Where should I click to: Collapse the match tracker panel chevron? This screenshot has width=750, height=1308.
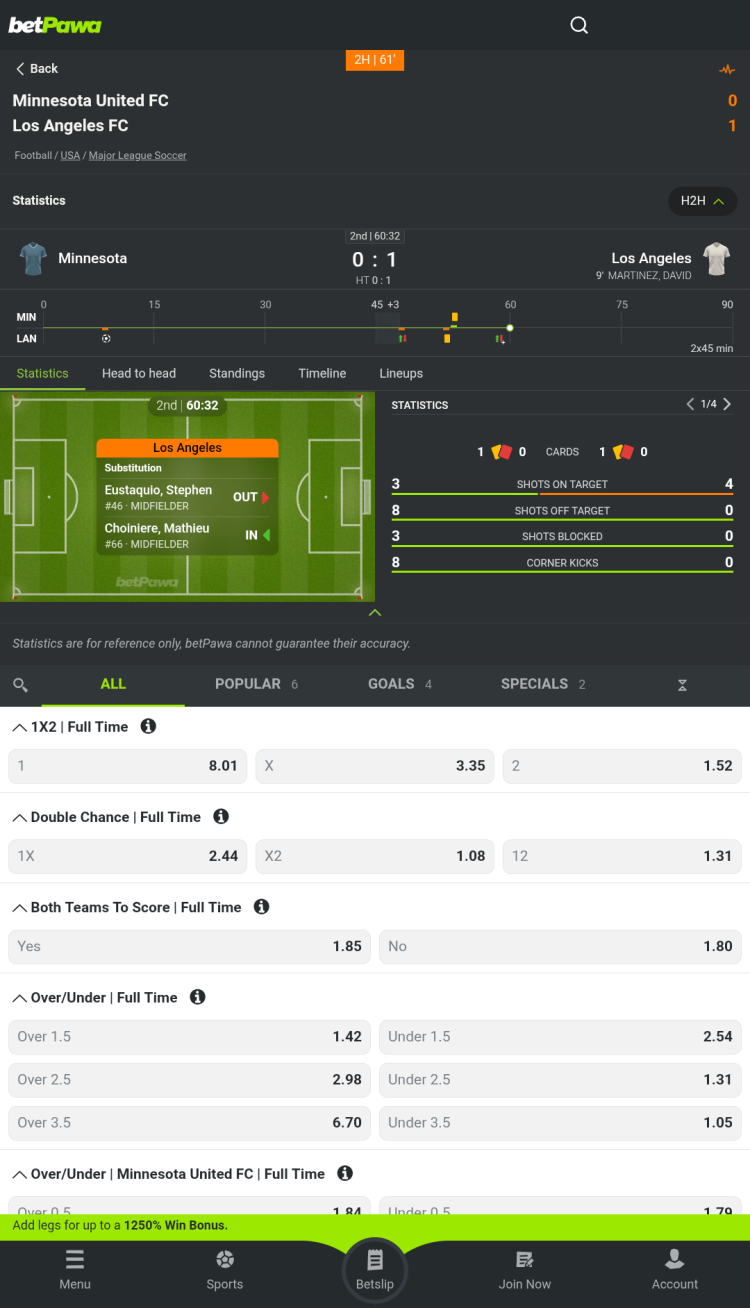(x=375, y=612)
